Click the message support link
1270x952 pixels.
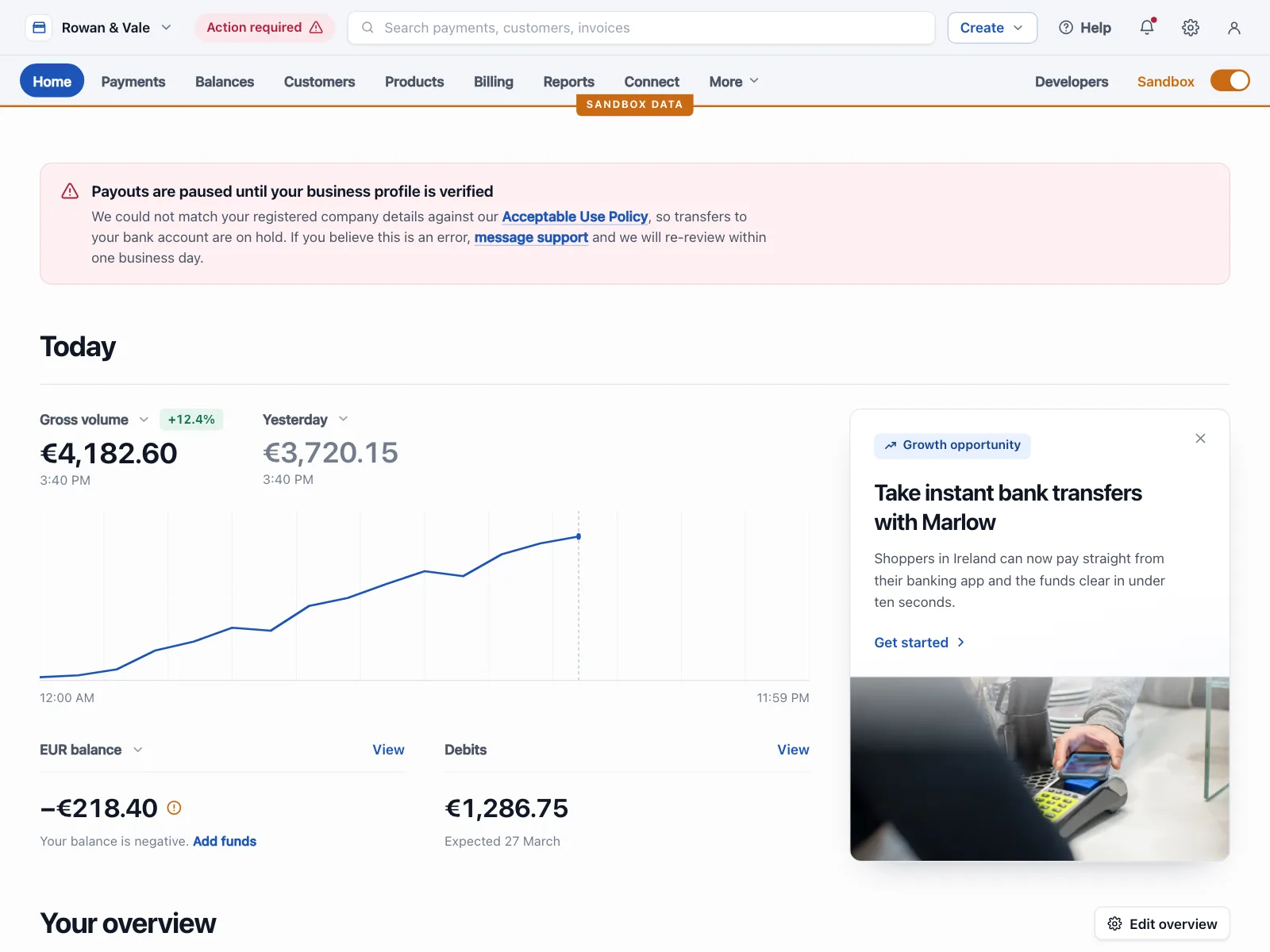coord(531,237)
